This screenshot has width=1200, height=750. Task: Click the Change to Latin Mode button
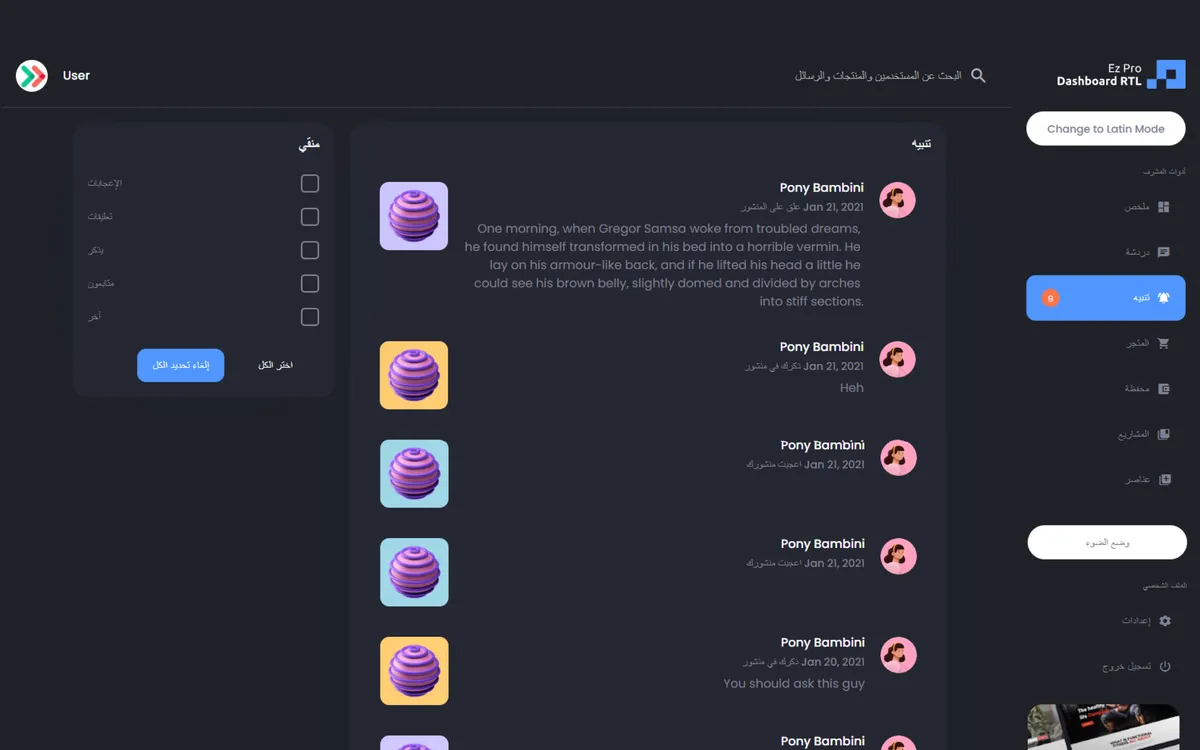(1106, 129)
